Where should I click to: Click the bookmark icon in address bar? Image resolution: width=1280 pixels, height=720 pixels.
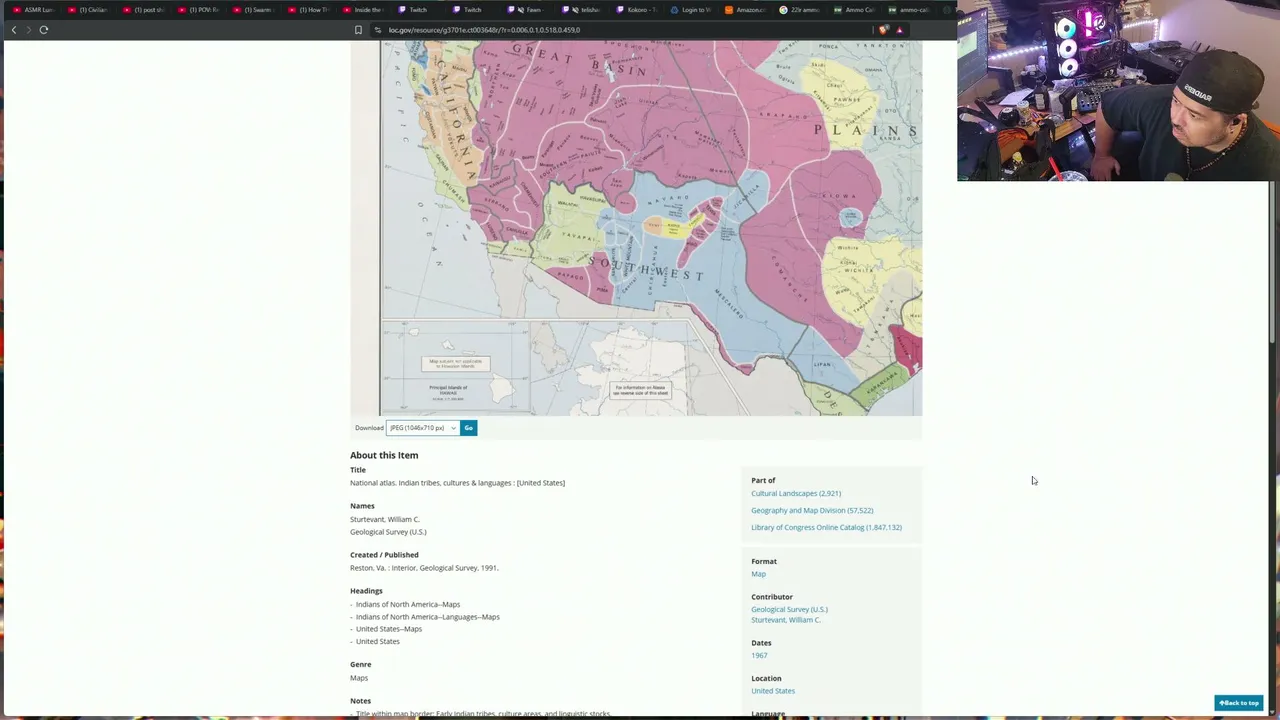point(358,30)
